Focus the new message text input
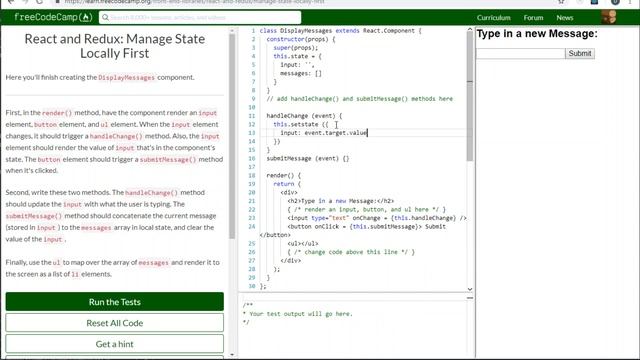The image size is (640, 360). pos(521,53)
